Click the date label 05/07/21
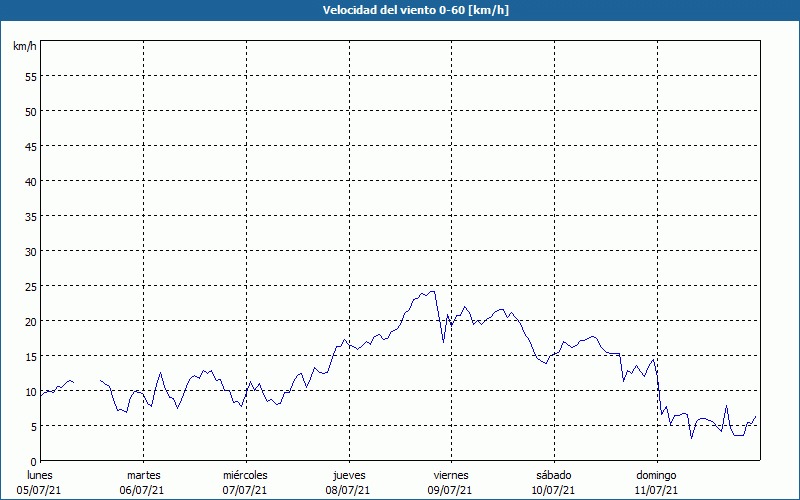 point(39,490)
